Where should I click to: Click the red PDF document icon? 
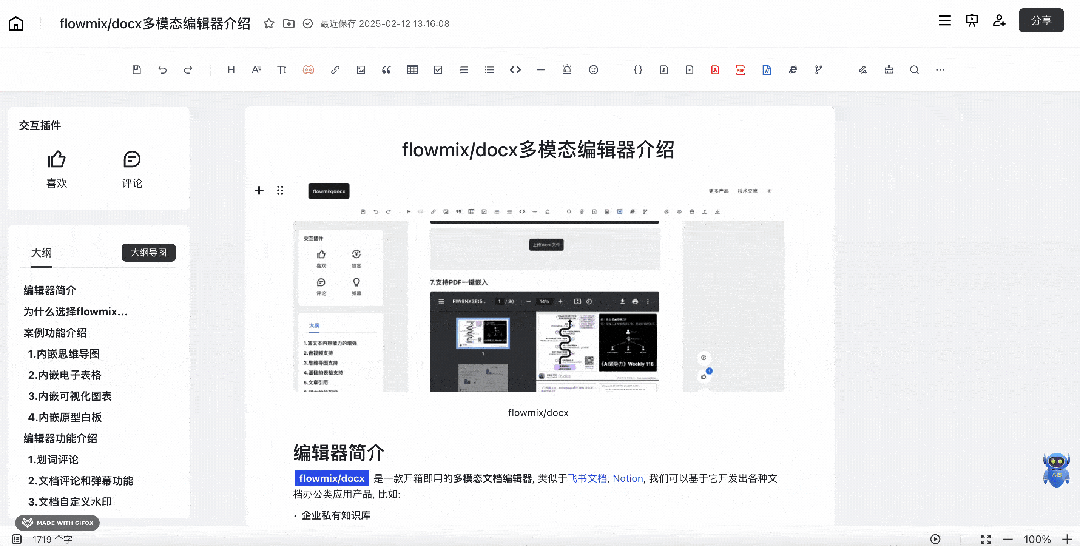[x=715, y=70]
